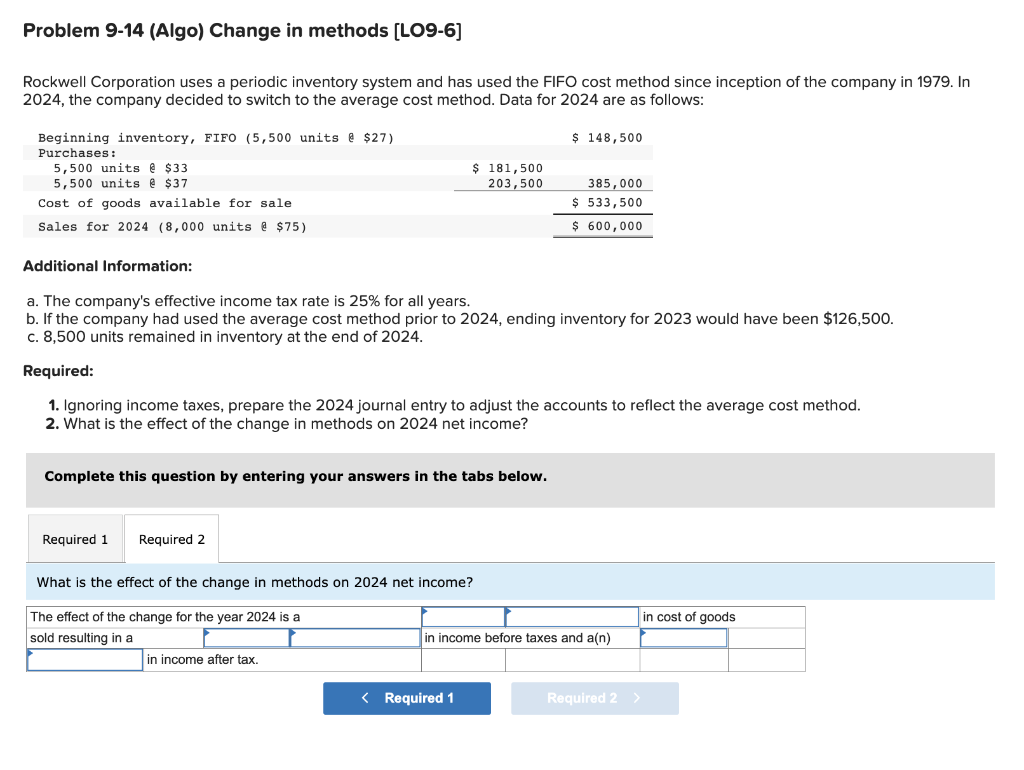Open the second dropdown before 'in cost of goods'

pyautogui.click(x=572, y=616)
